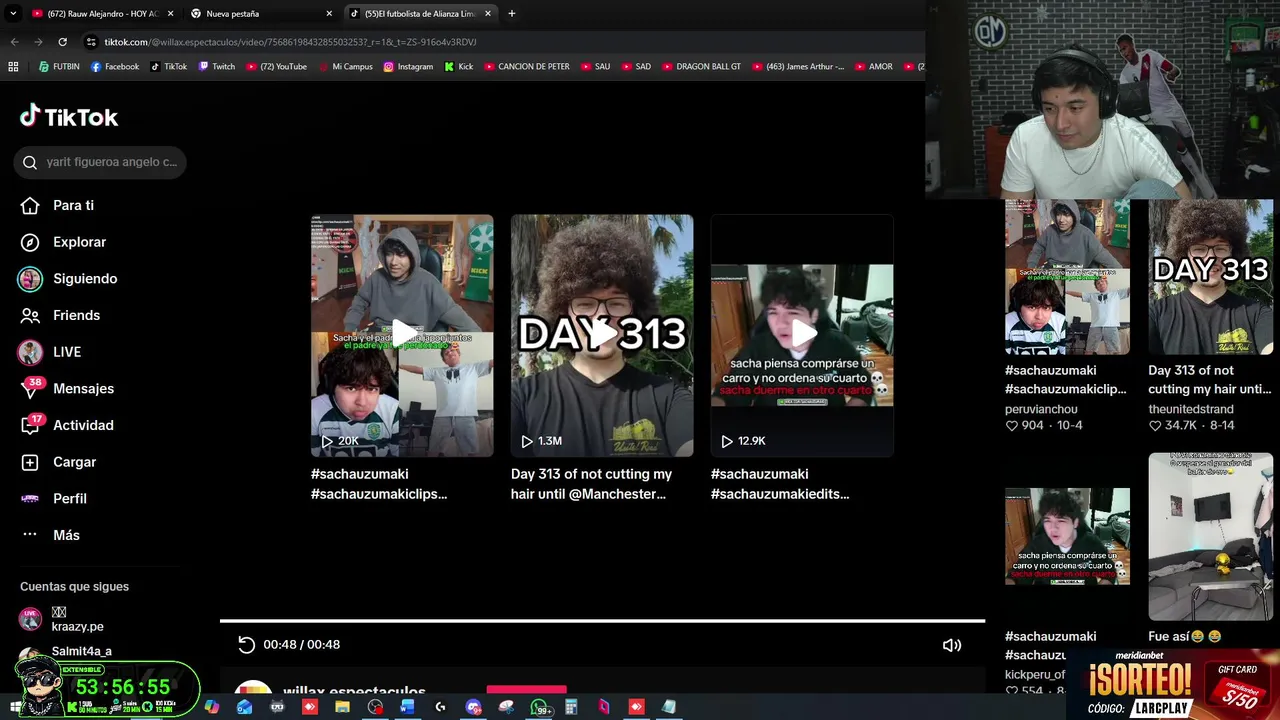The width and height of the screenshot is (1280, 720).
Task: Open the Facebook bookmark
Action: pyautogui.click(x=115, y=67)
